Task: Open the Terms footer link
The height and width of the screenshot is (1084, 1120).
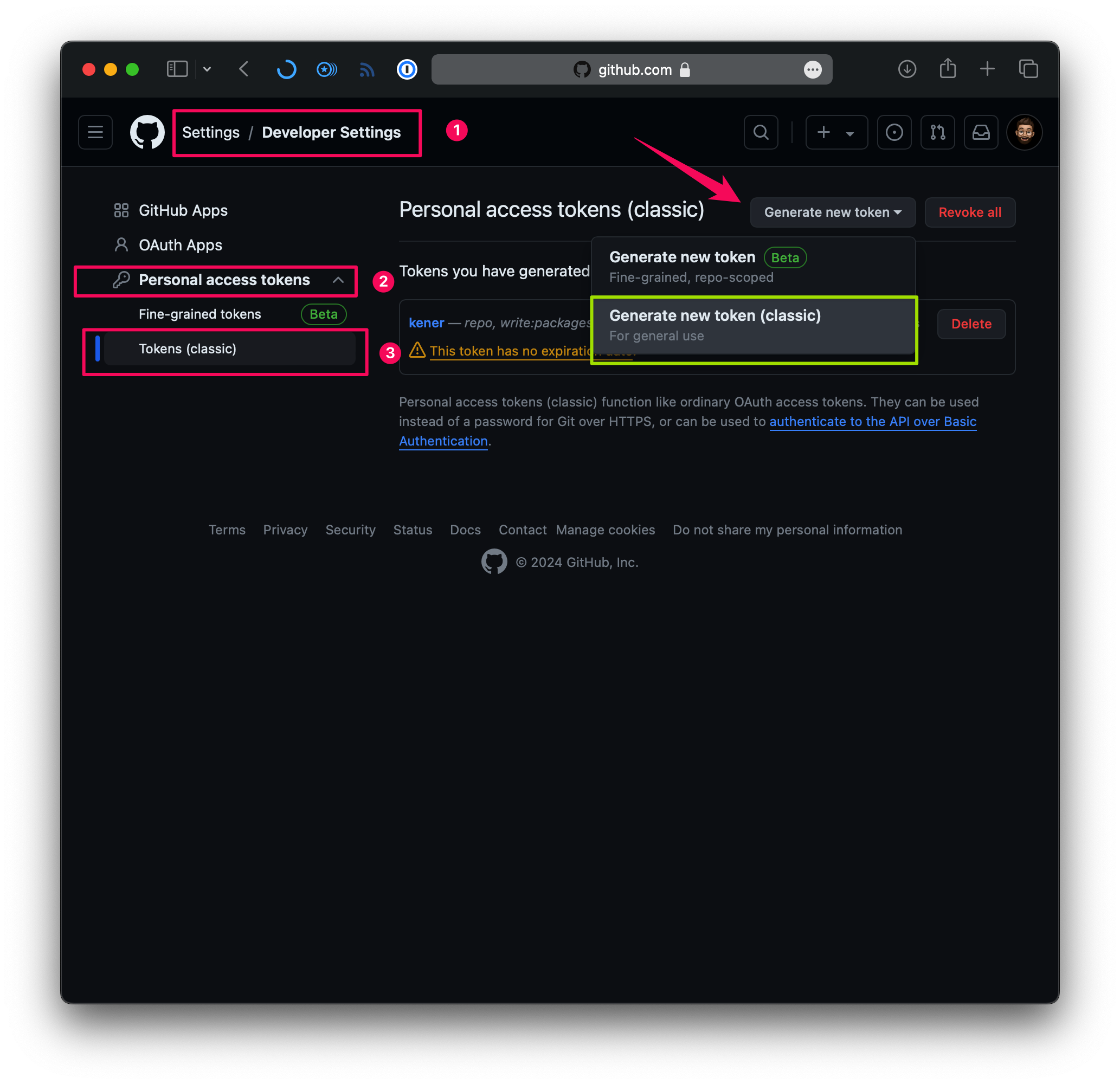Action: pos(227,530)
